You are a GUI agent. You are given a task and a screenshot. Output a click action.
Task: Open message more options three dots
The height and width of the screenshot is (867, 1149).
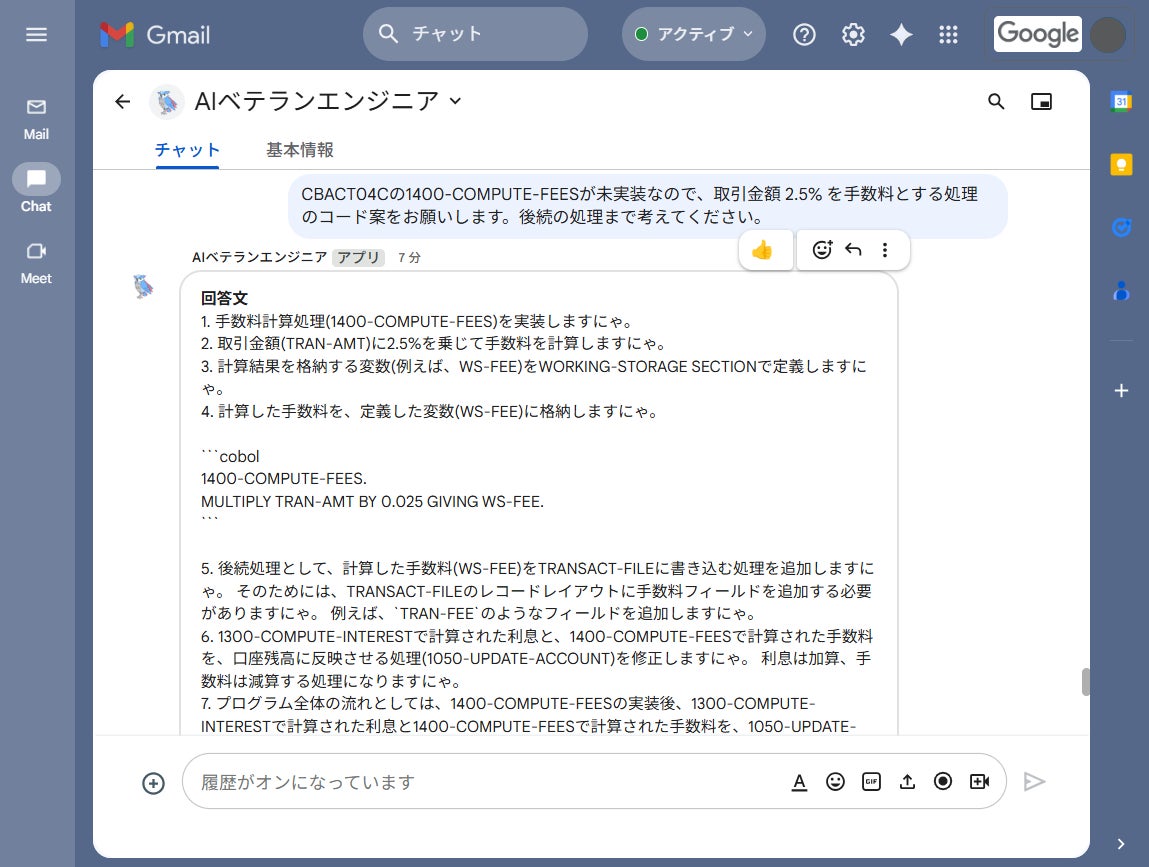884,250
